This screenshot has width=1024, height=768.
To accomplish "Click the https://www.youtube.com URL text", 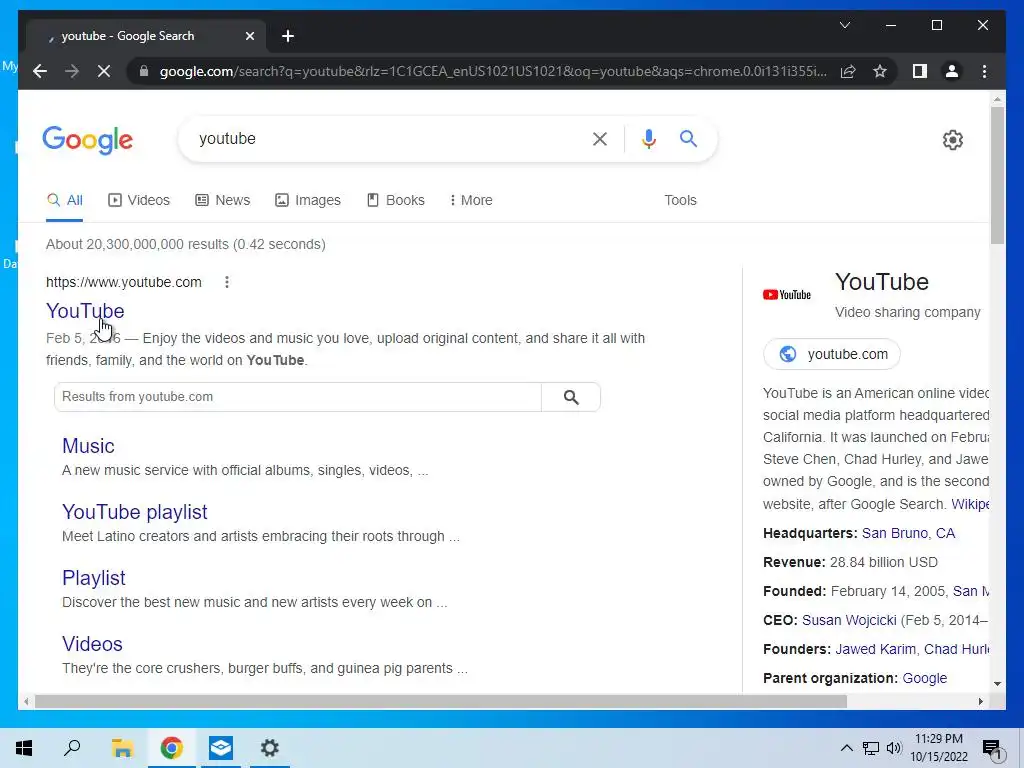I will tap(123, 282).
